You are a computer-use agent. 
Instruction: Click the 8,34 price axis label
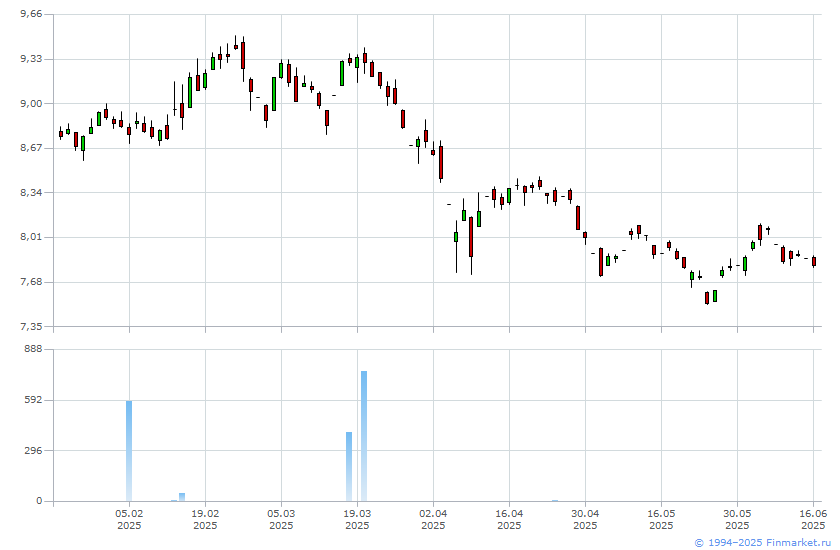(x=31, y=192)
